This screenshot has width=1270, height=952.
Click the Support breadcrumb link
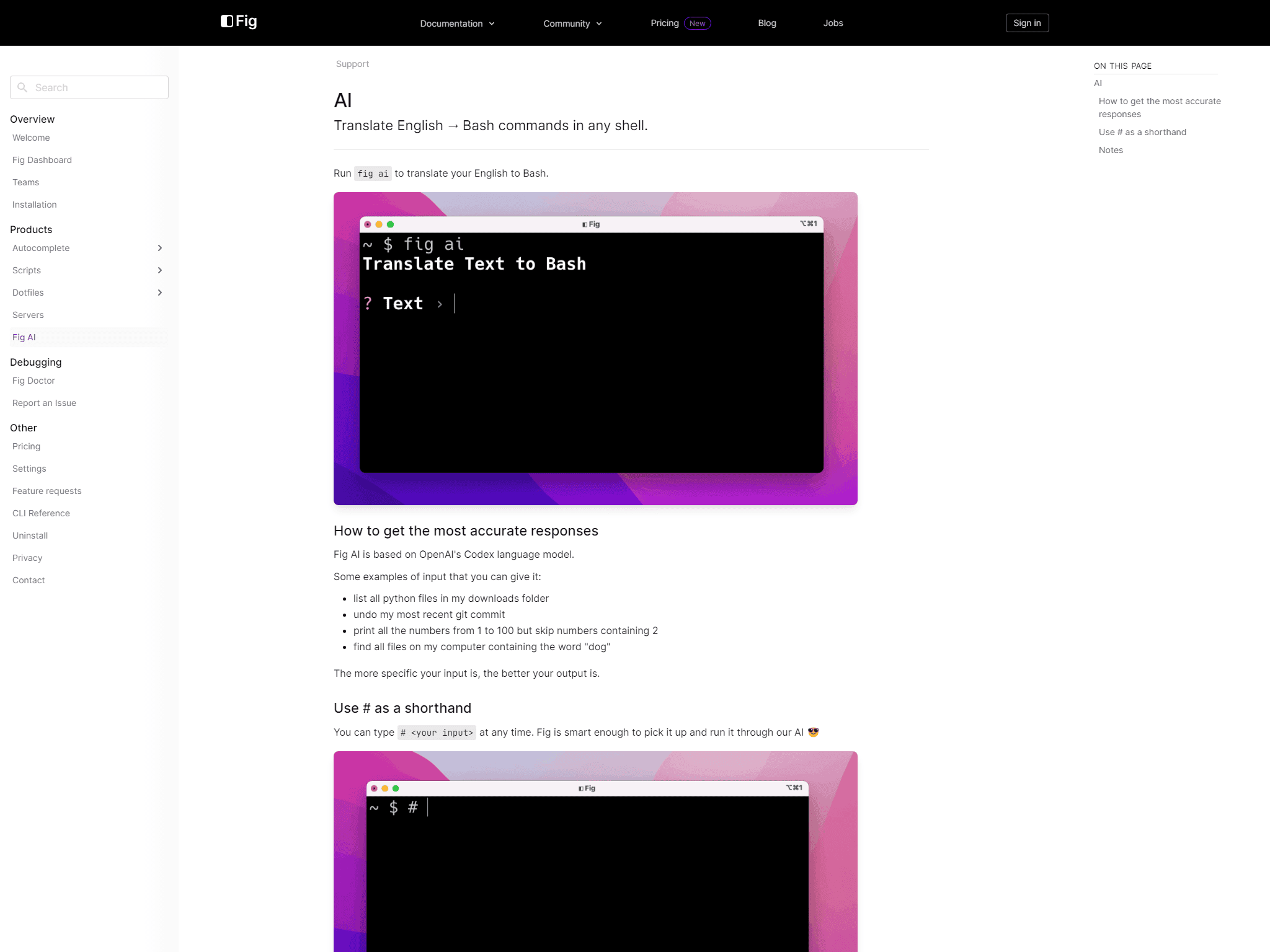pyautogui.click(x=352, y=64)
